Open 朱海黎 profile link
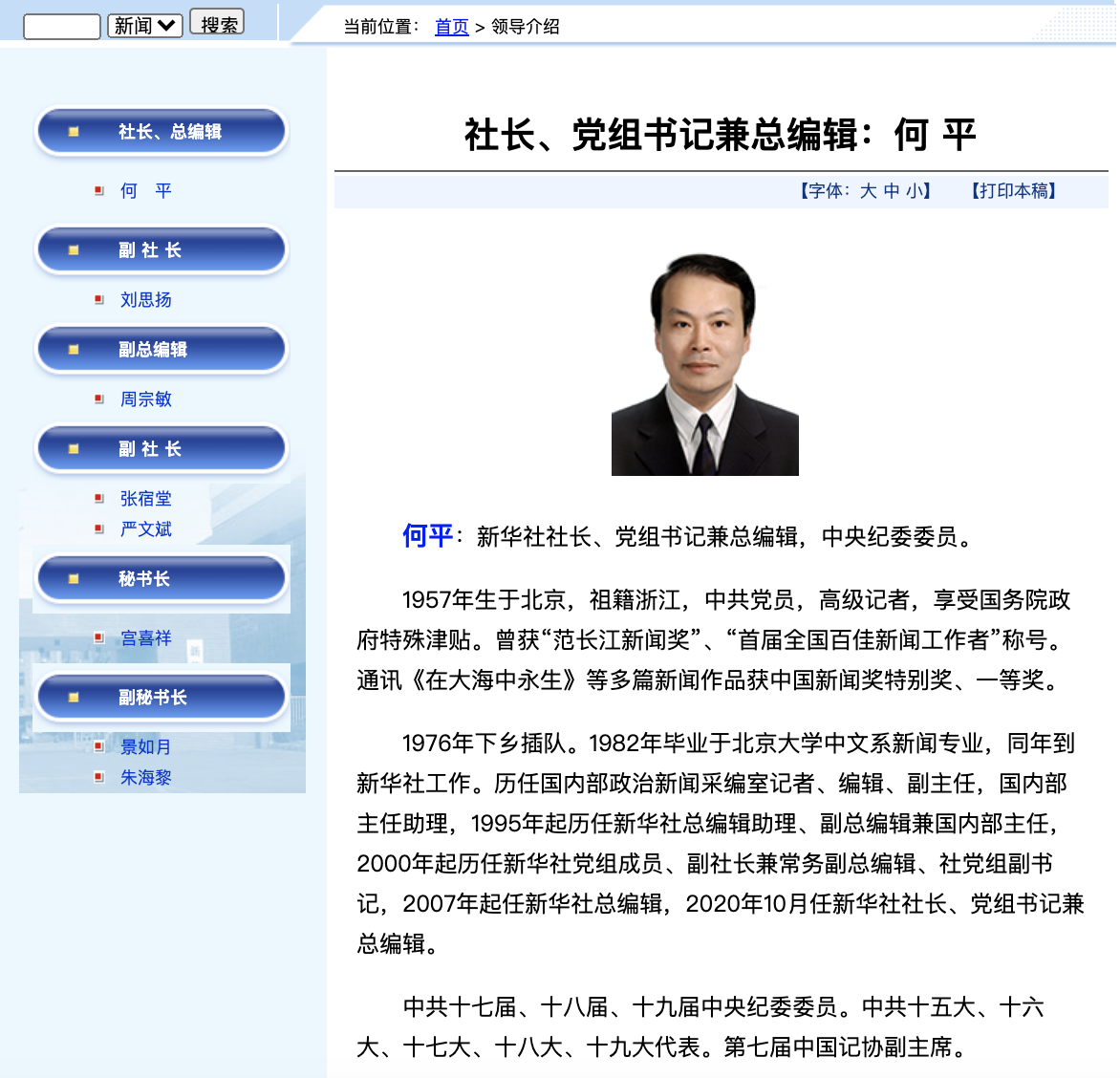 [x=145, y=777]
